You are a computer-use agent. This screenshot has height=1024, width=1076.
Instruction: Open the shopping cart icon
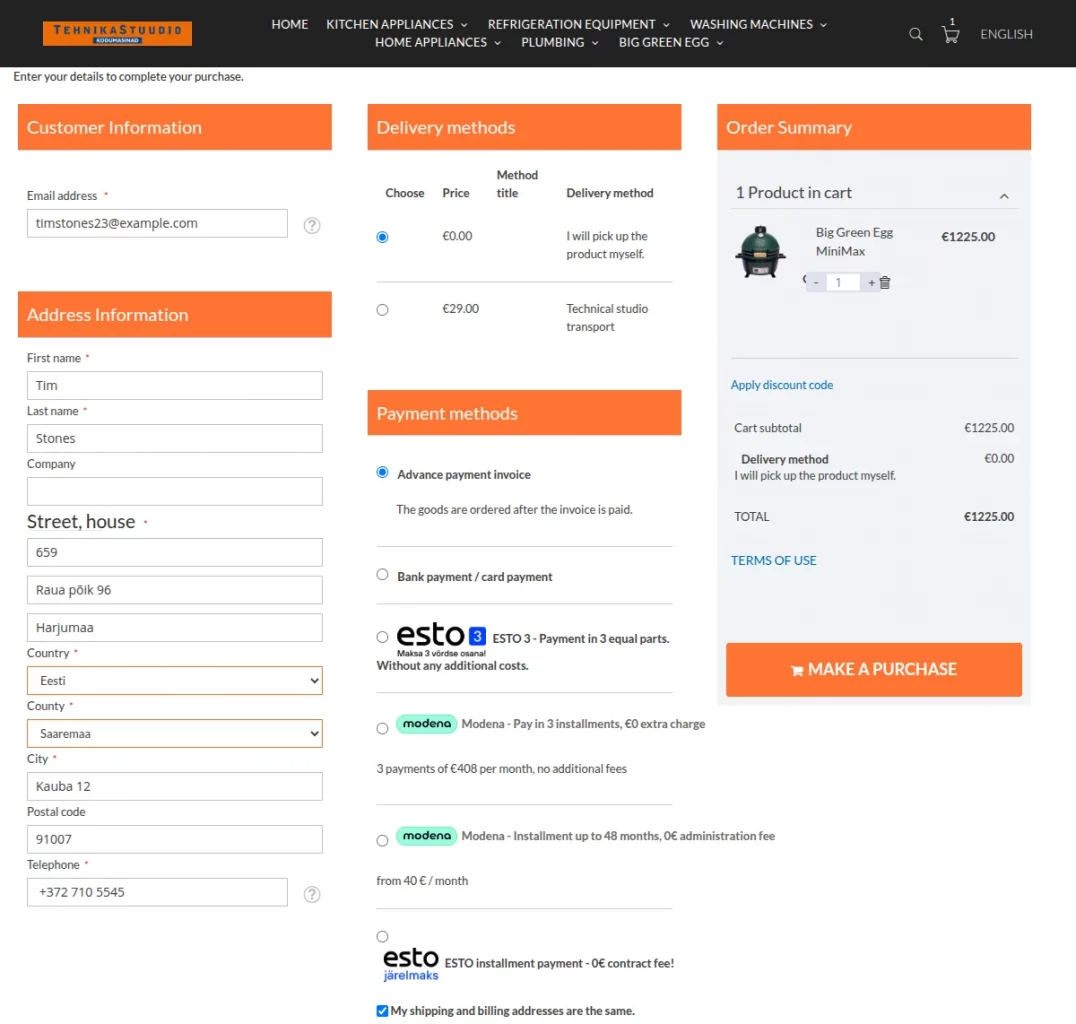[950, 32]
